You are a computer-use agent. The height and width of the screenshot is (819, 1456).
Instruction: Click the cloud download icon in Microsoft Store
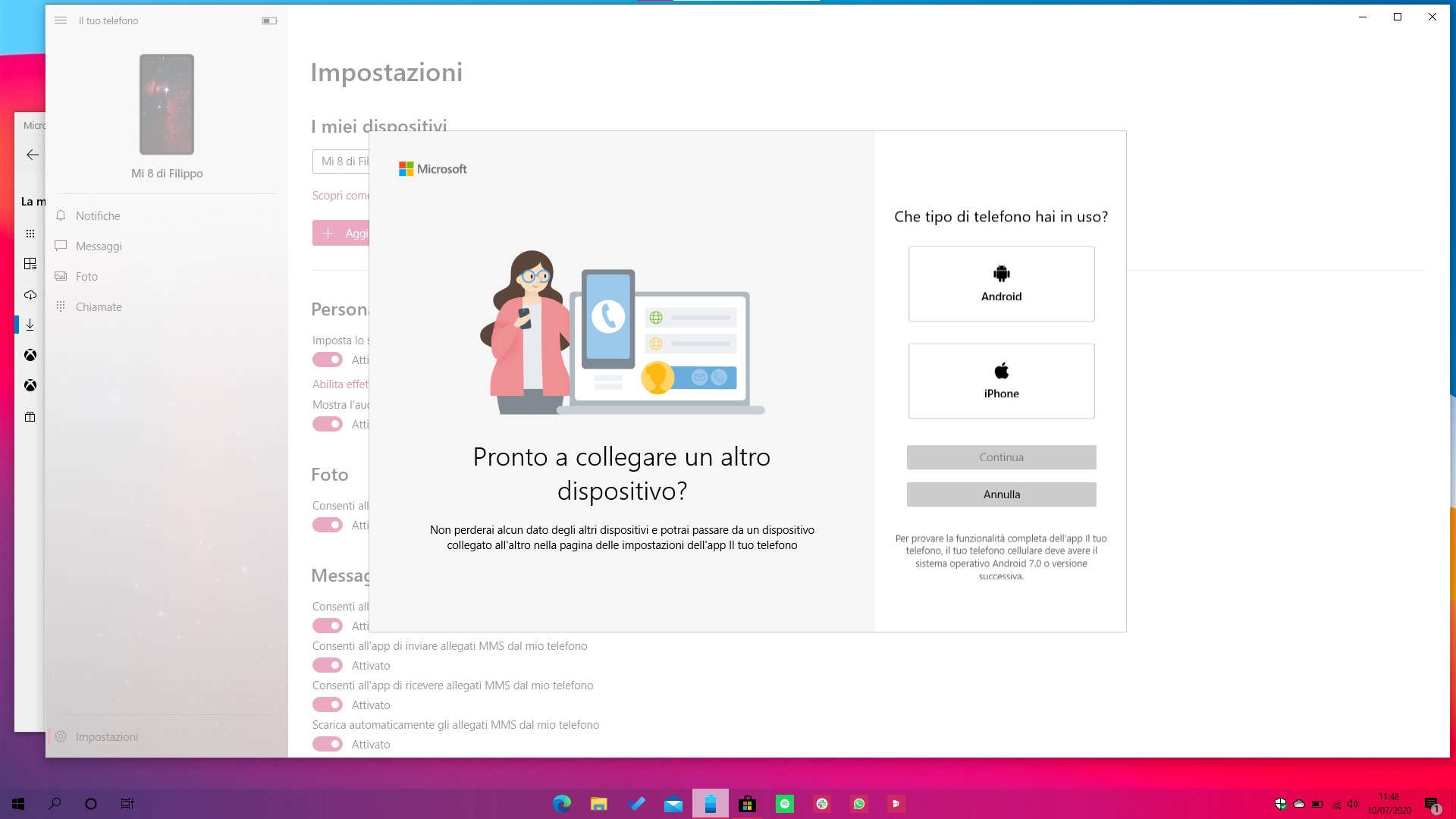click(x=30, y=294)
